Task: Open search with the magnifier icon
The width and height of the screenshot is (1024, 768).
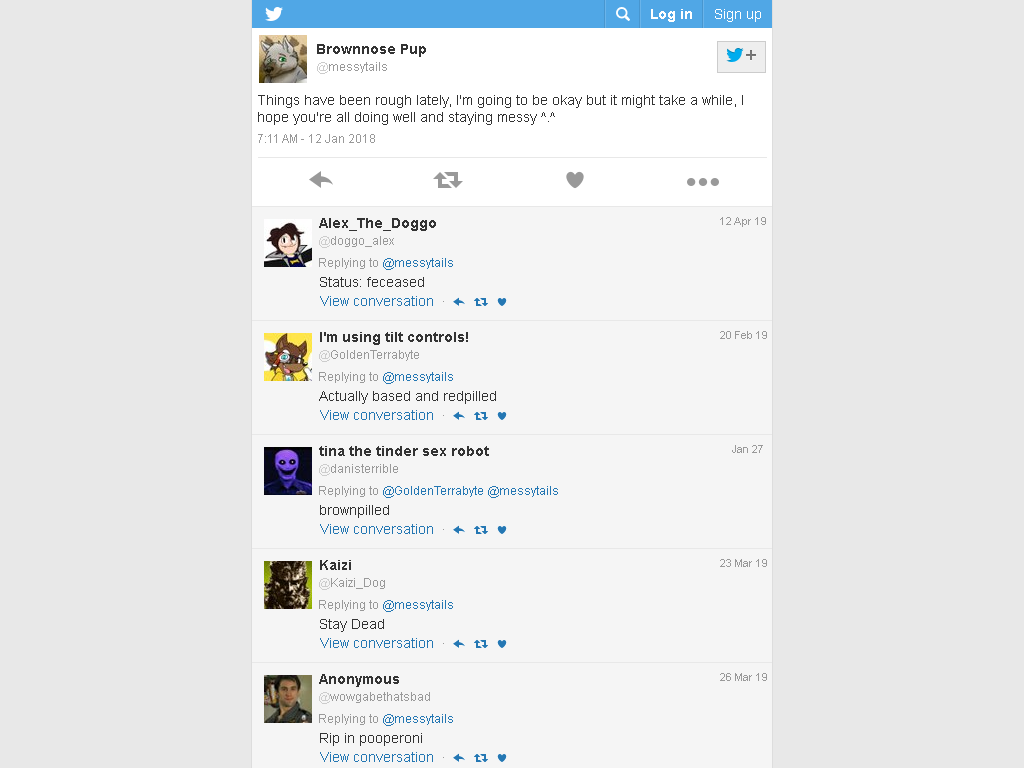Action: 623,14
